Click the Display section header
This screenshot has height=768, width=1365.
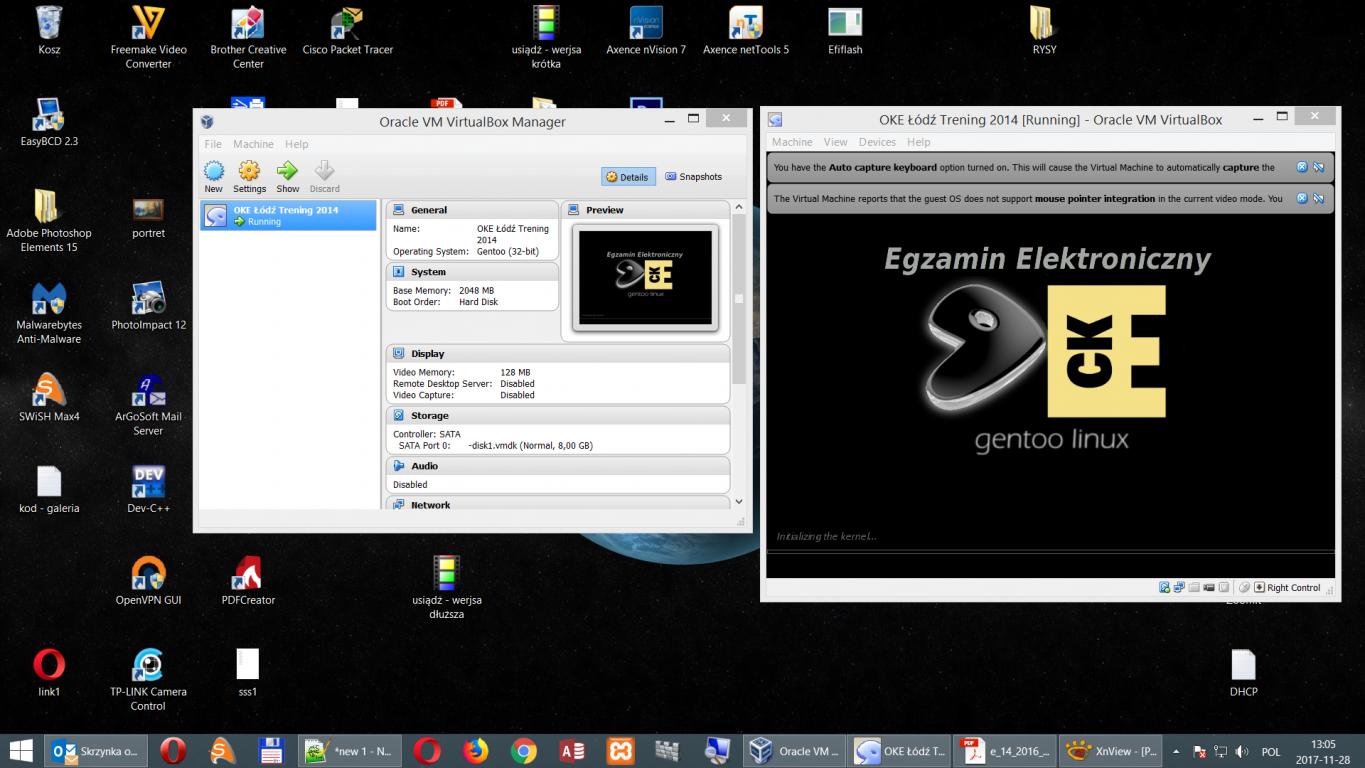click(x=558, y=354)
